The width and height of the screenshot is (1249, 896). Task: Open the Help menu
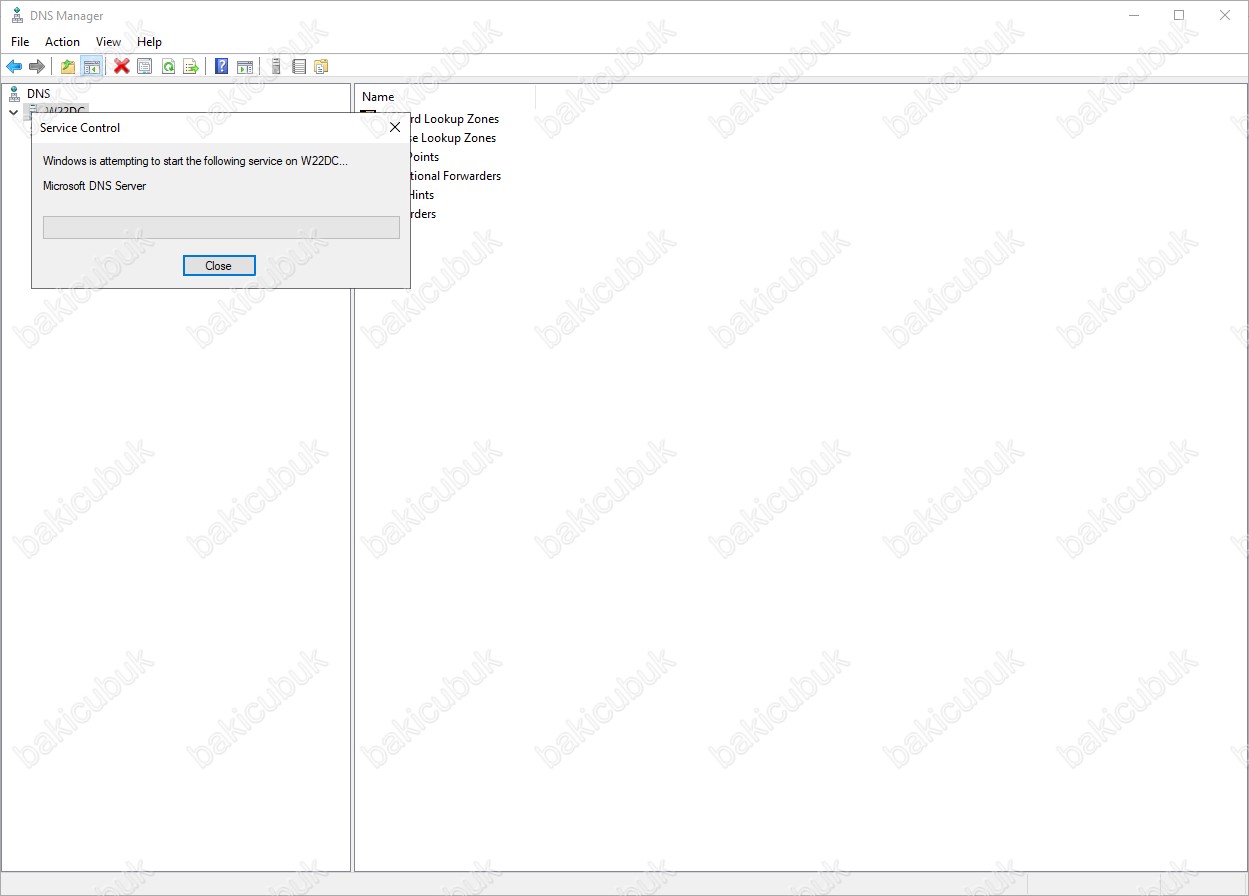[x=149, y=42]
